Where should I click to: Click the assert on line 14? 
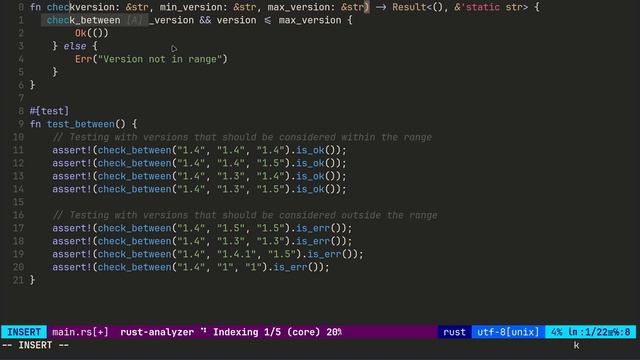click(x=199, y=189)
